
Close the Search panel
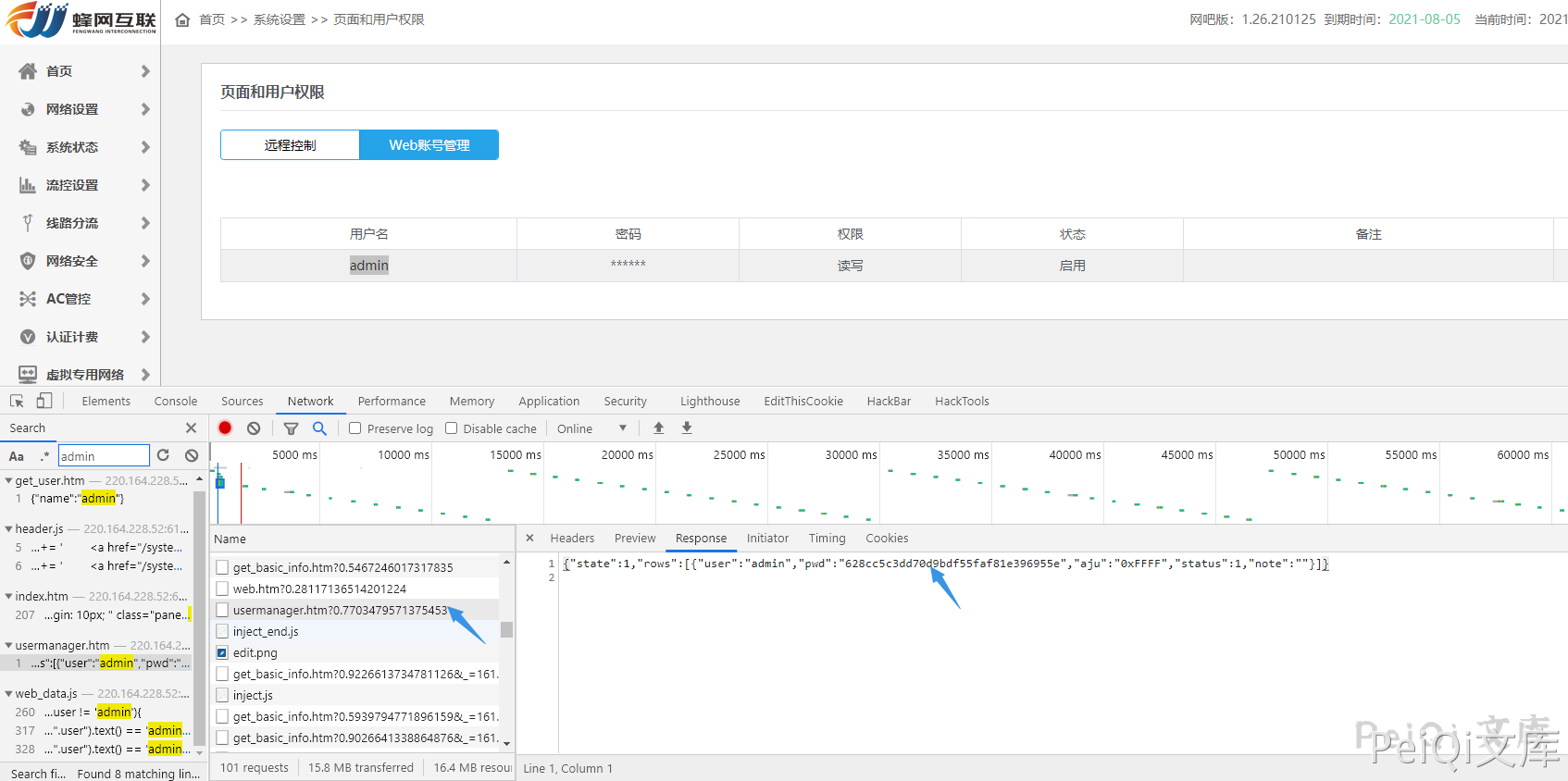[191, 428]
